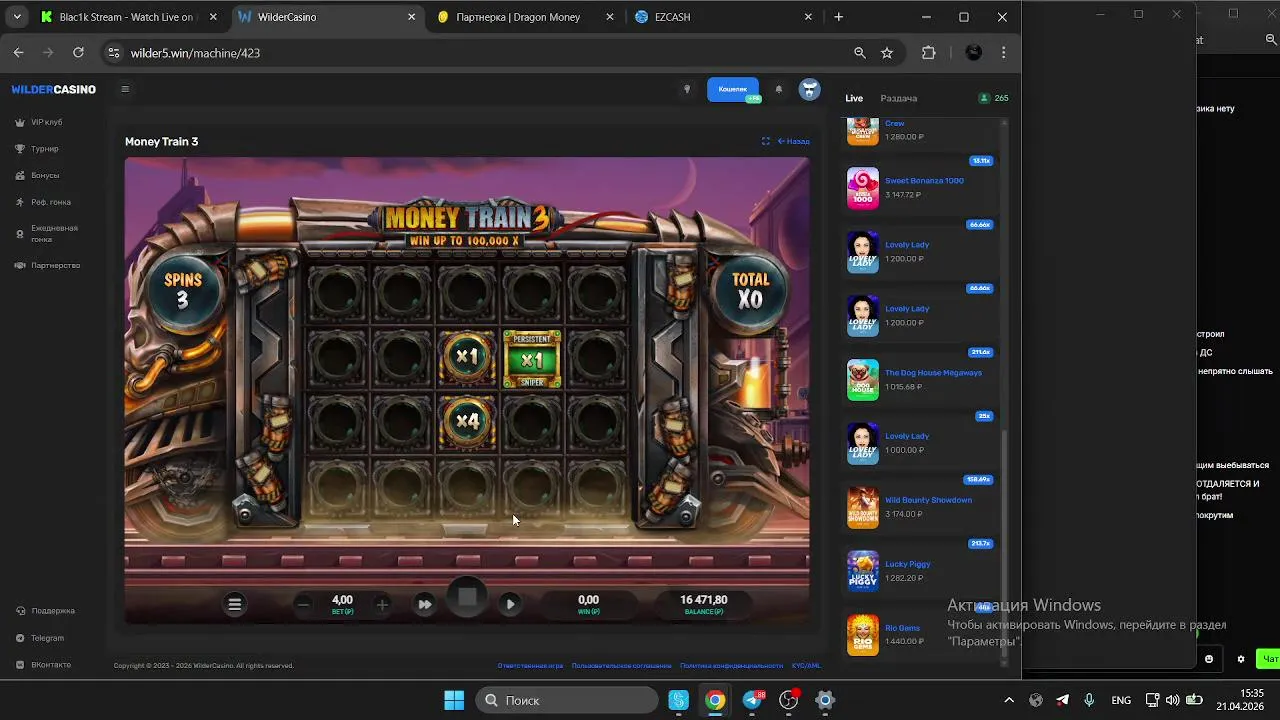Enter fullscreen mode for the game
The image size is (1280, 720).
click(x=766, y=141)
